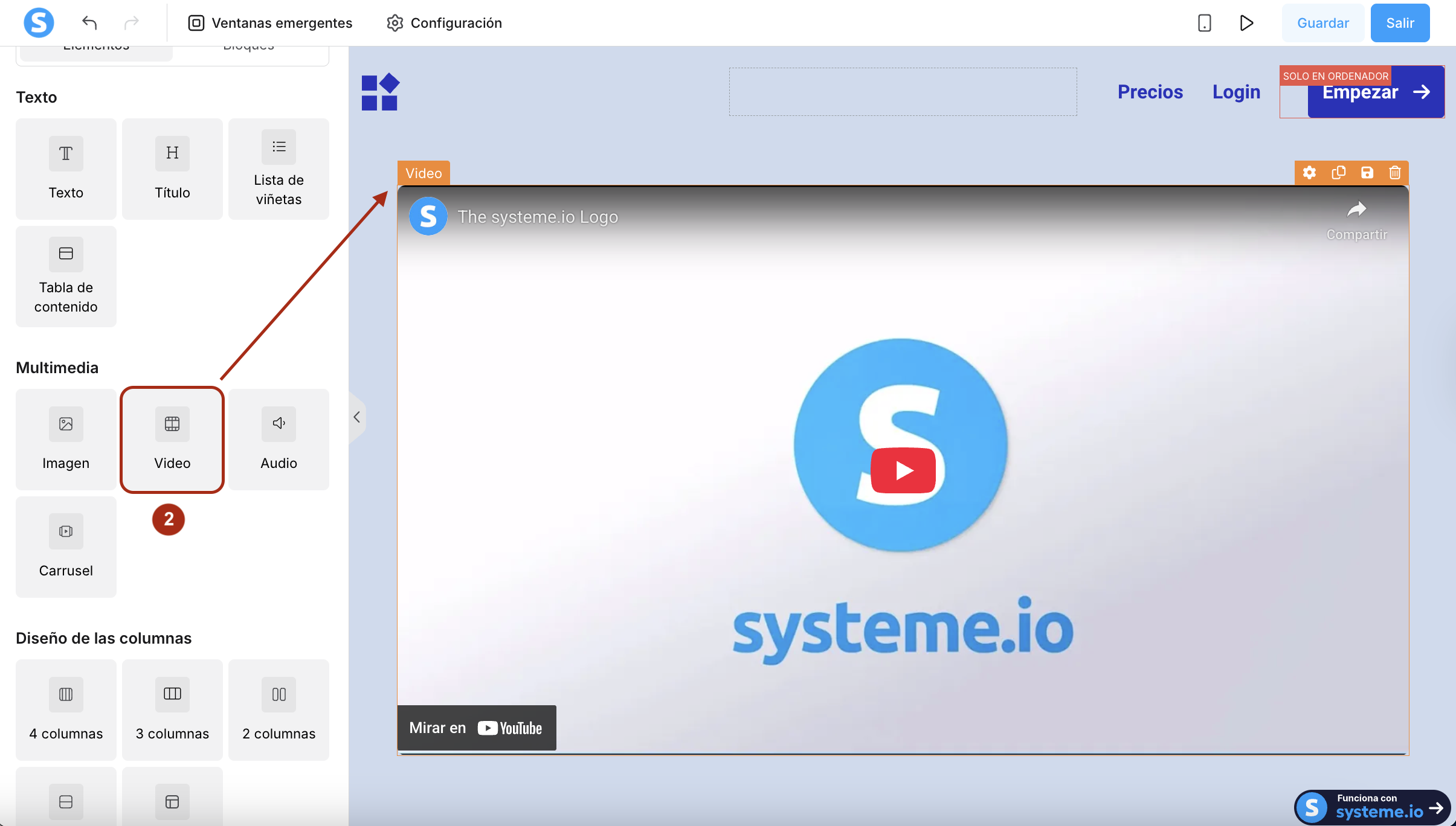Select the Carrusel element tile

click(66, 546)
